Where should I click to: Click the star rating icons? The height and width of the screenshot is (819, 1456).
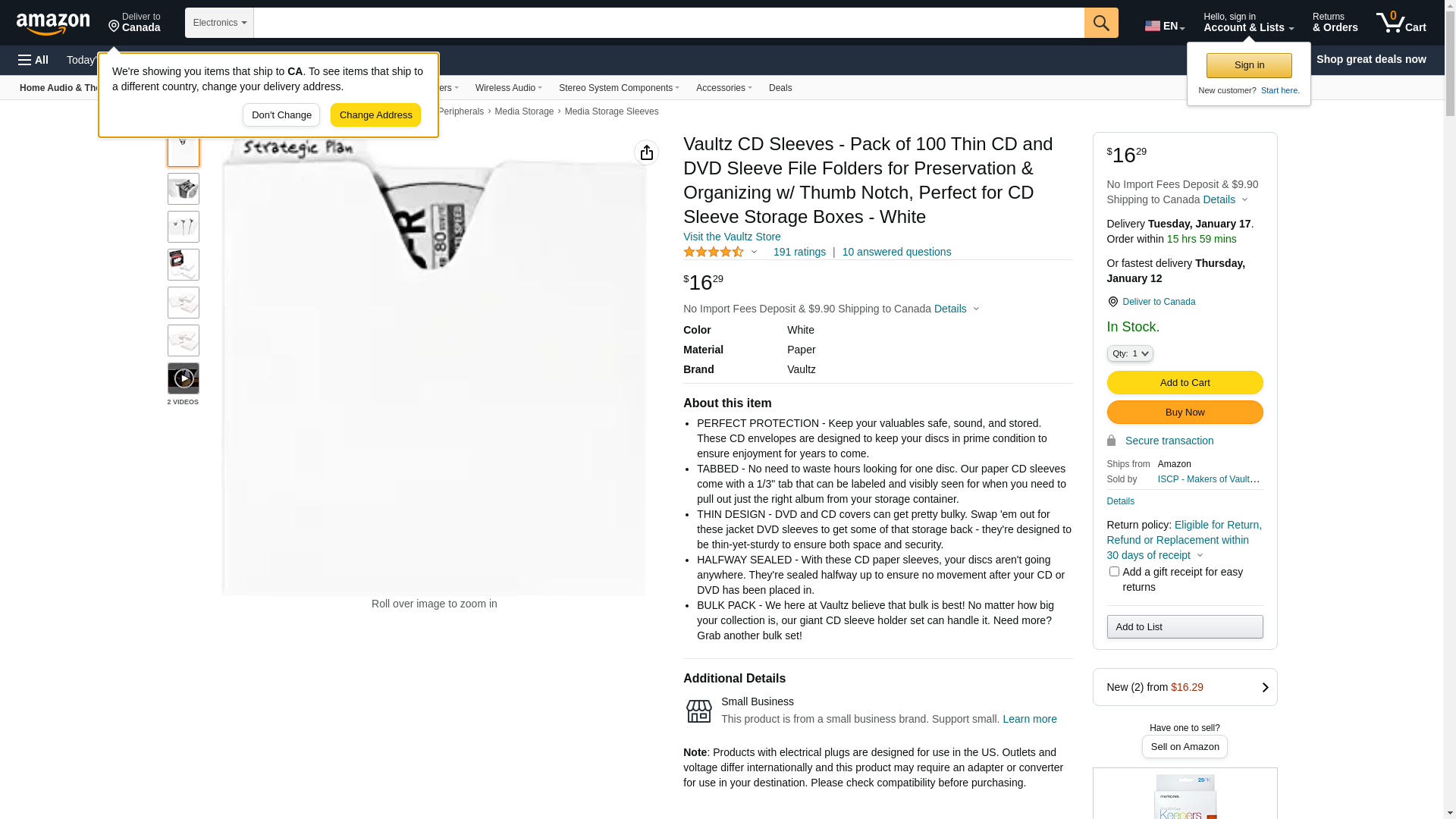point(714,252)
